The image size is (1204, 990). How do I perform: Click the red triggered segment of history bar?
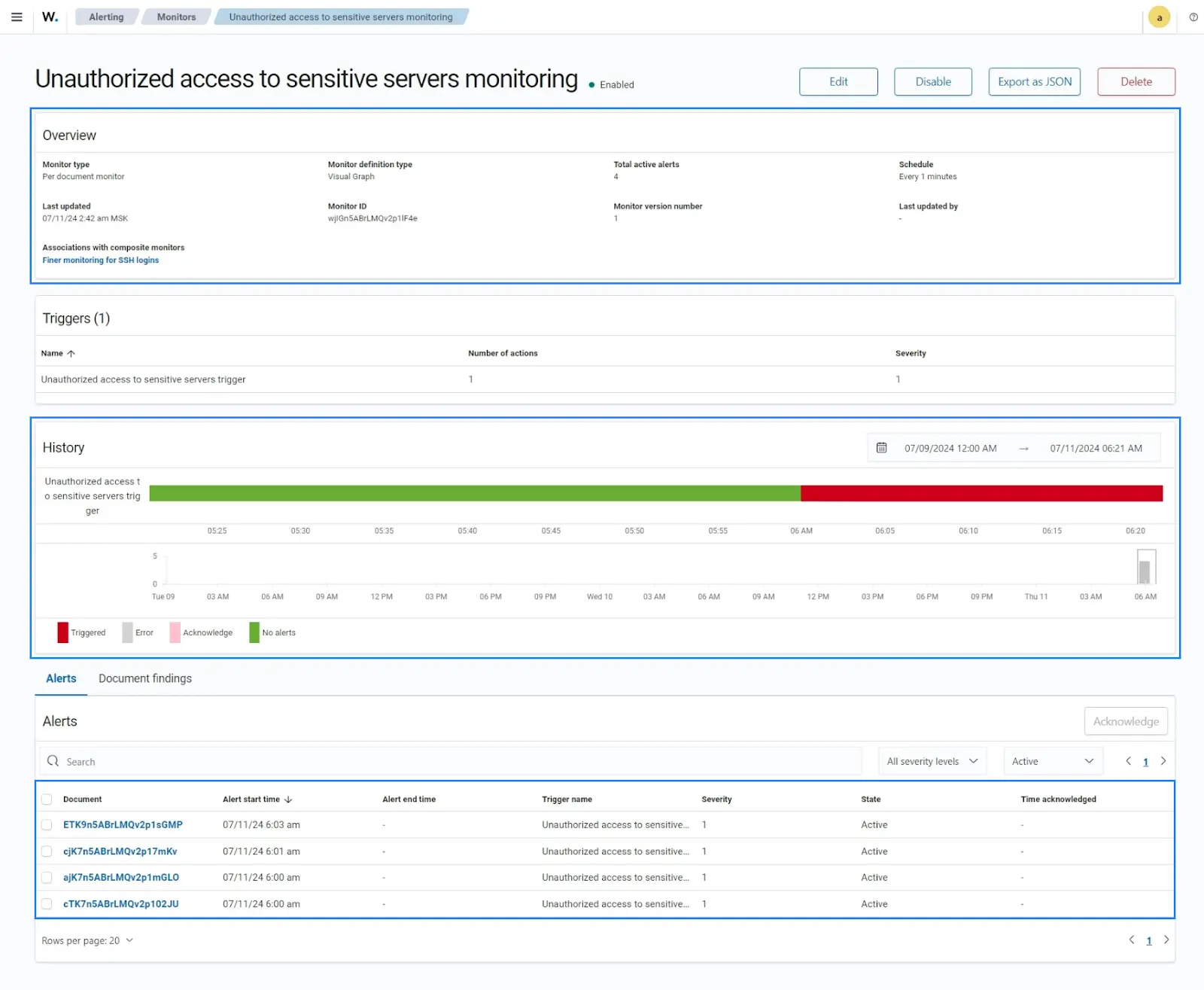click(x=982, y=493)
